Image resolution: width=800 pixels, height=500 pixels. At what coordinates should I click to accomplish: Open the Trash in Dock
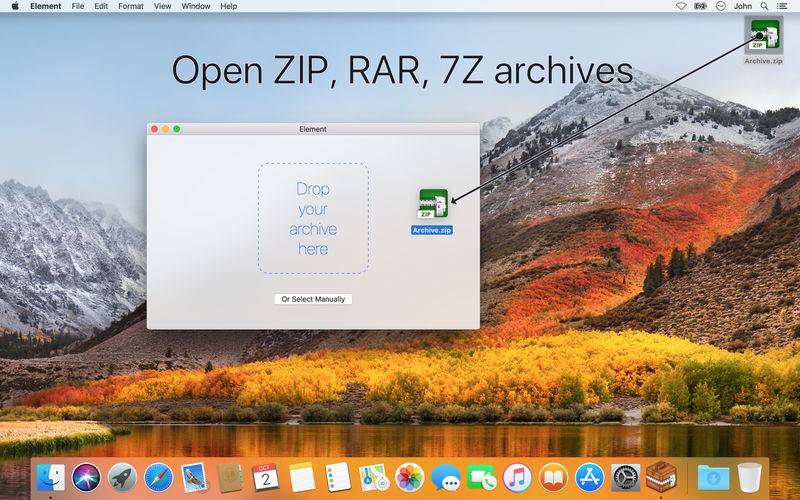pos(749,478)
